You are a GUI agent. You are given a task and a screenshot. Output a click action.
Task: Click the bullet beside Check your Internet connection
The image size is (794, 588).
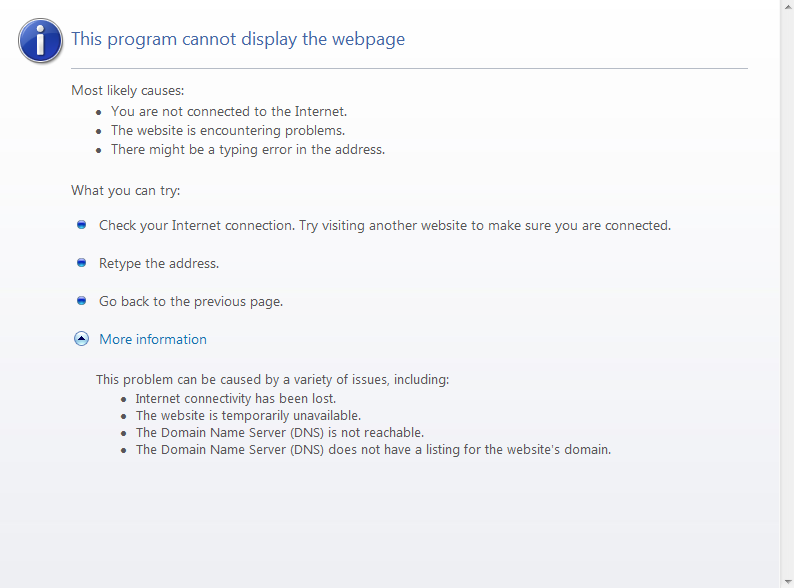tap(82, 225)
